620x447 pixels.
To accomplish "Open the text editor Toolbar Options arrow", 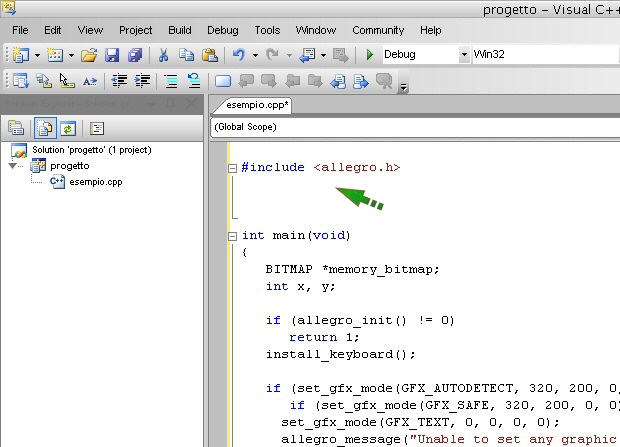I will [x=403, y=87].
